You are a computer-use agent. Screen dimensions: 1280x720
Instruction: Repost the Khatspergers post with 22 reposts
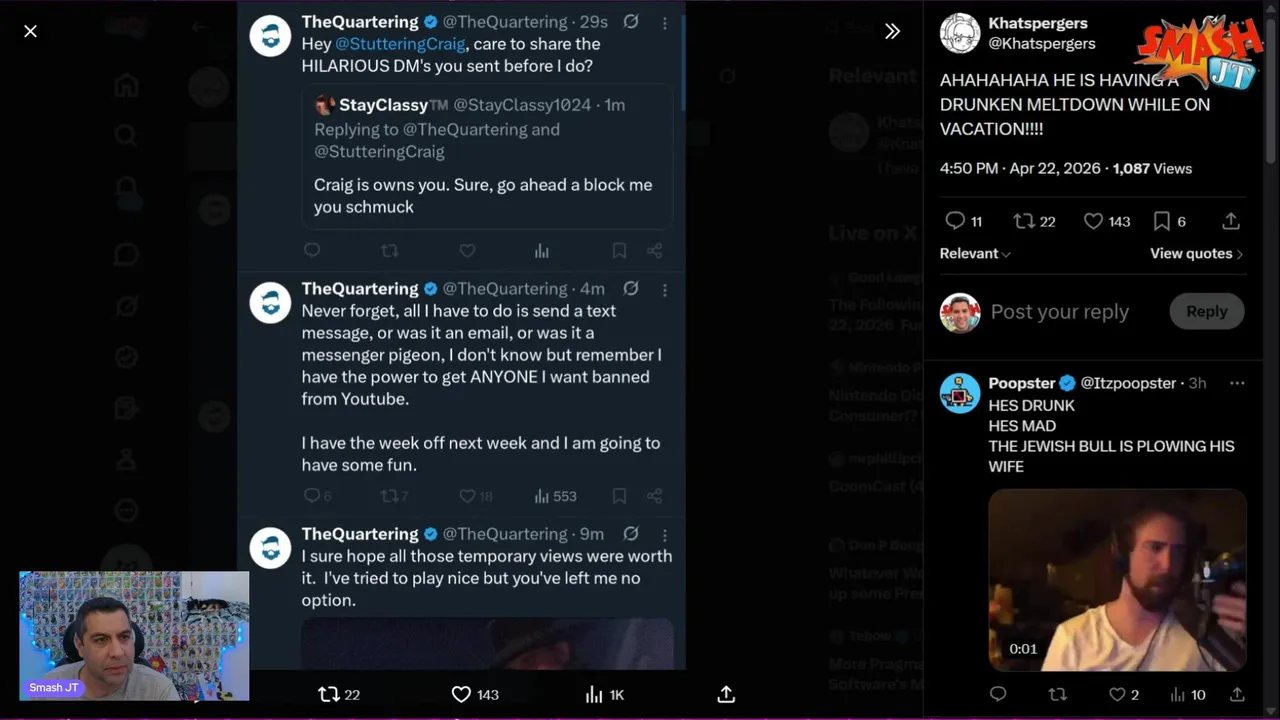pyautogui.click(x=1023, y=221)
